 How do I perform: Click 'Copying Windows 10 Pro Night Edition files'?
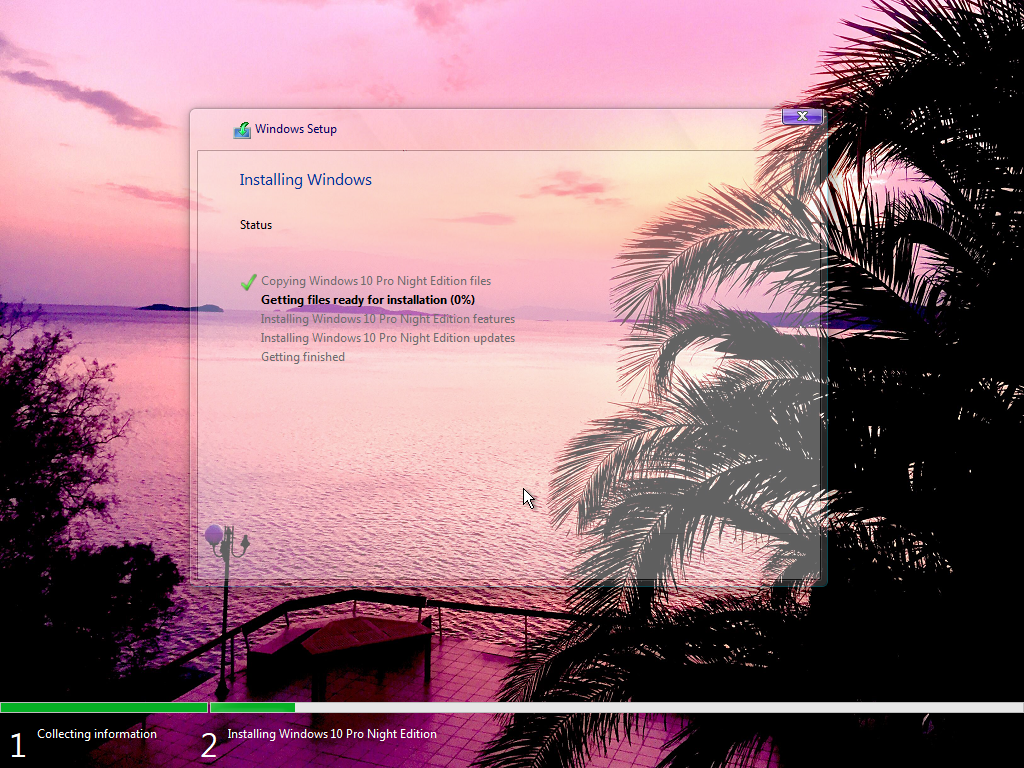pos(376,281)
